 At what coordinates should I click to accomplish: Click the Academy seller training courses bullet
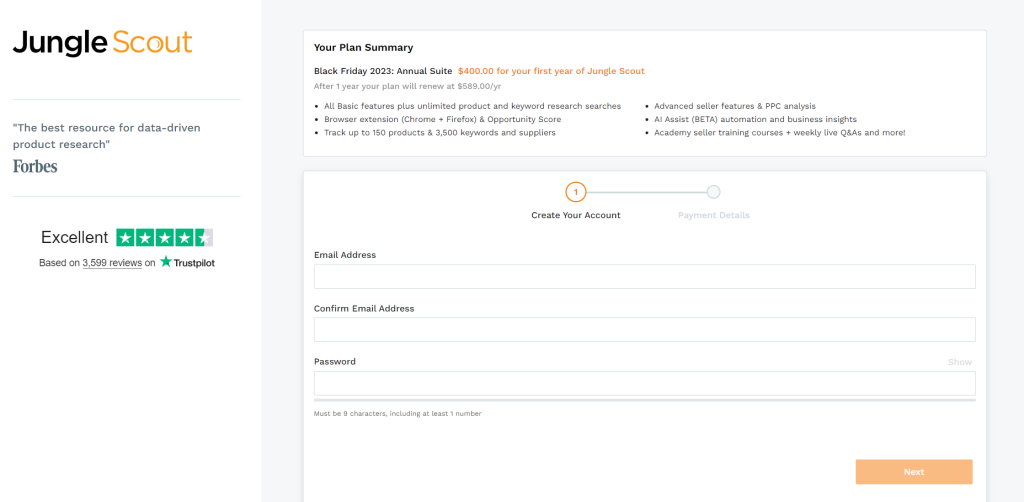[x=780, y=133]
